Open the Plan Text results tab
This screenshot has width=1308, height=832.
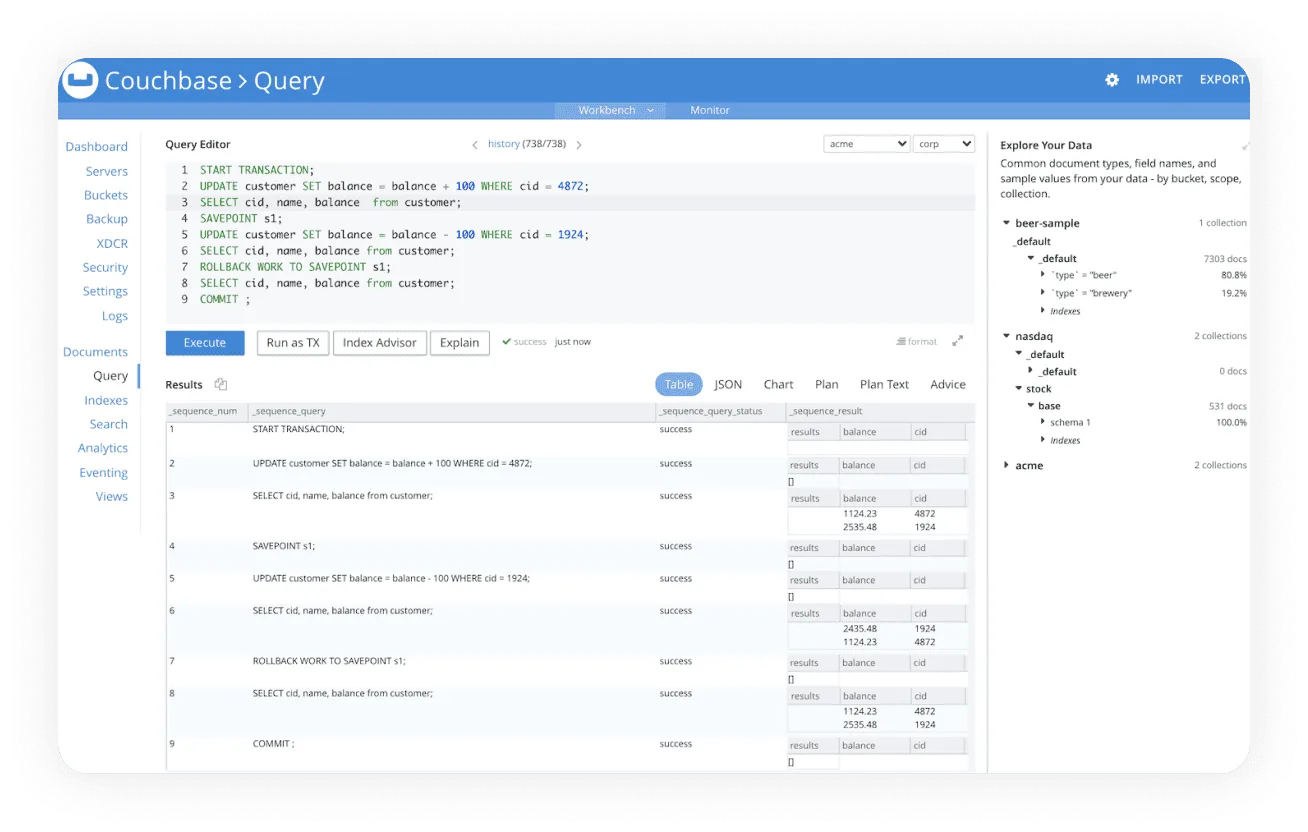coord(885,385)
